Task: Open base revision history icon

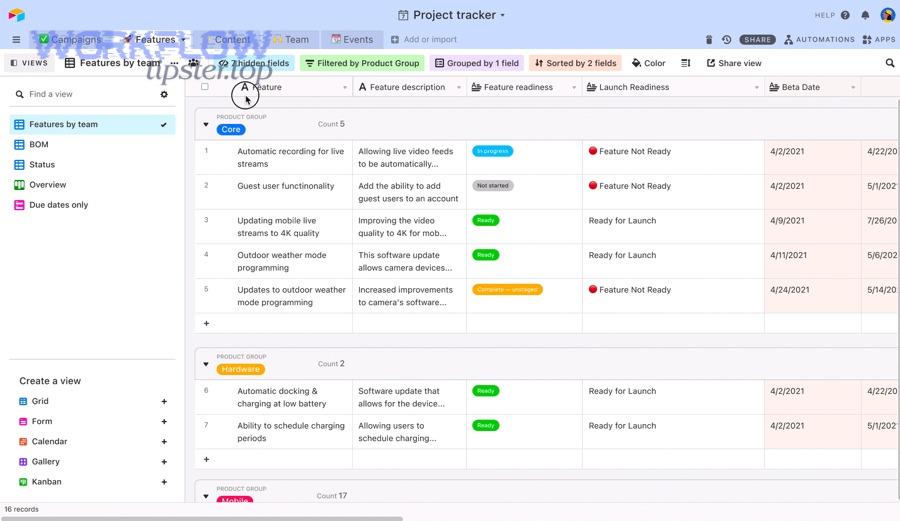Action: [727, 40]
